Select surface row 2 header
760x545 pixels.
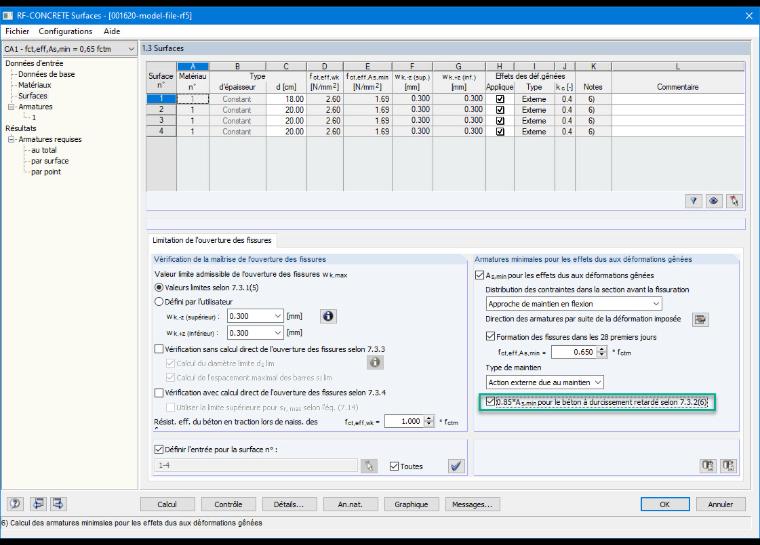[161, 110]
